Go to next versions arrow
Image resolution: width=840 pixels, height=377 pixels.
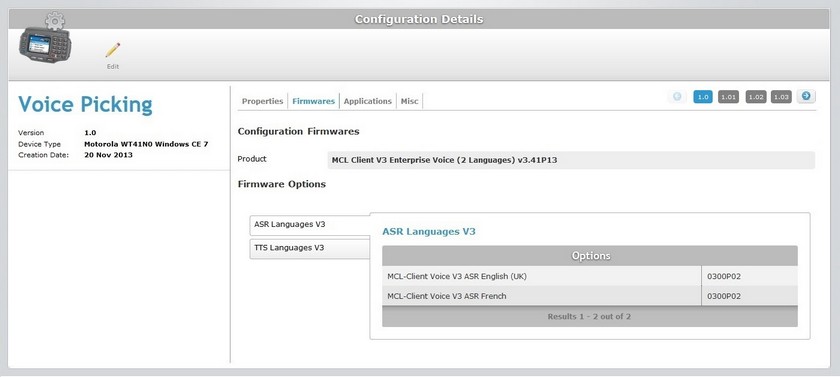coord(806,96)
